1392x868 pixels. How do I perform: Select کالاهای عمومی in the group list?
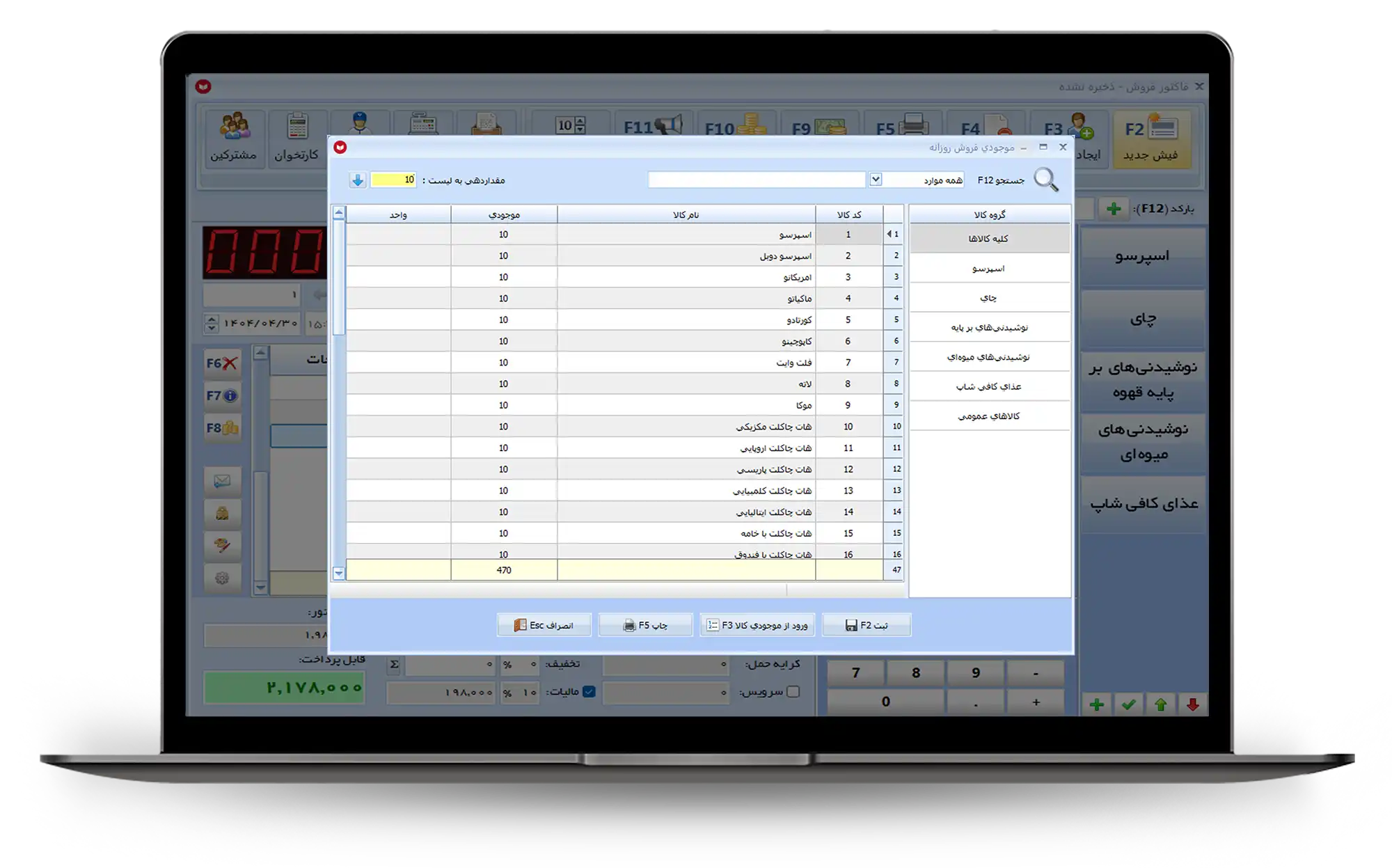click(x=989, y=416)
